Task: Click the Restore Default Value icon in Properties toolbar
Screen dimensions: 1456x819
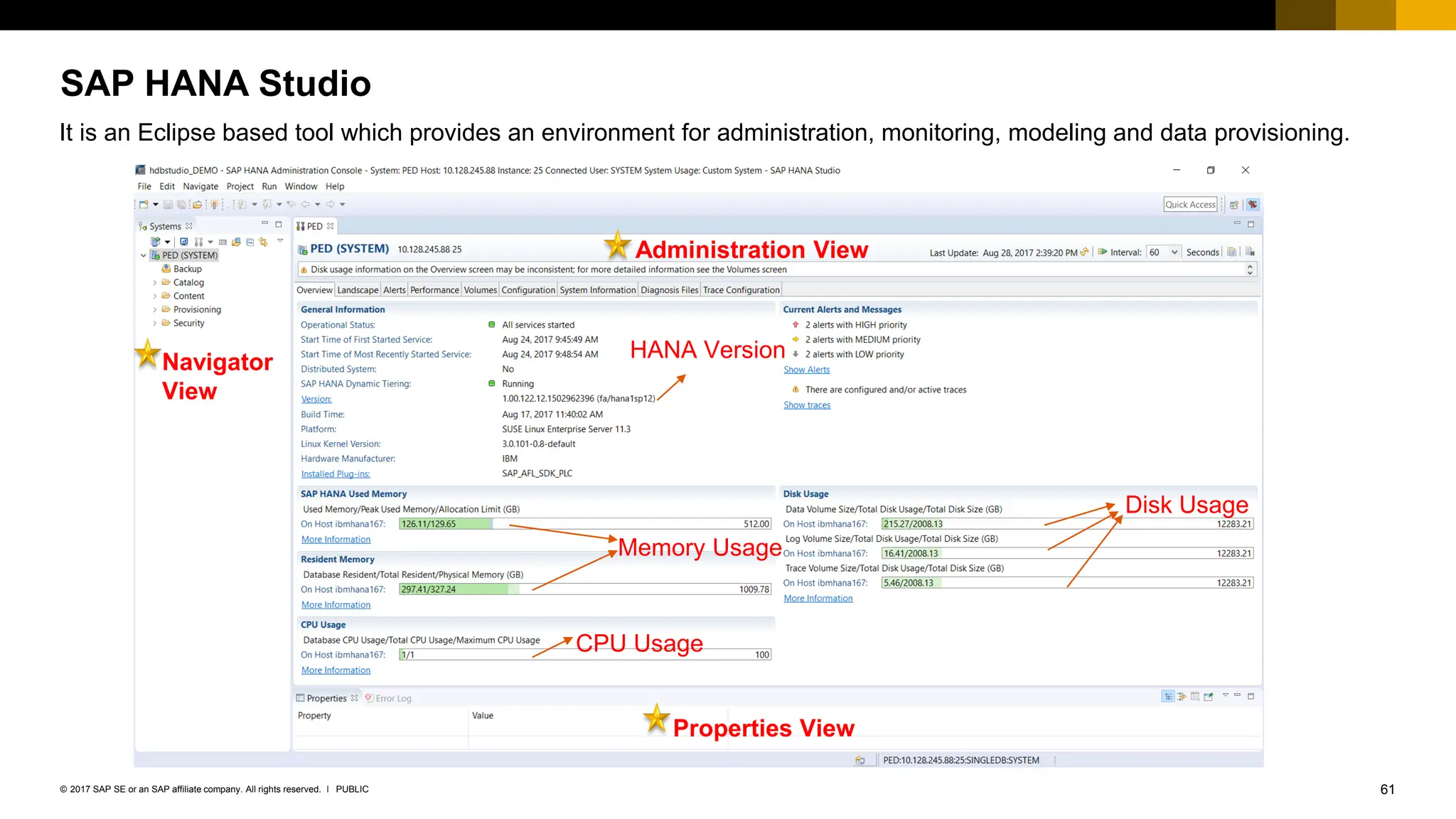Action: (x=1195, y=697)
